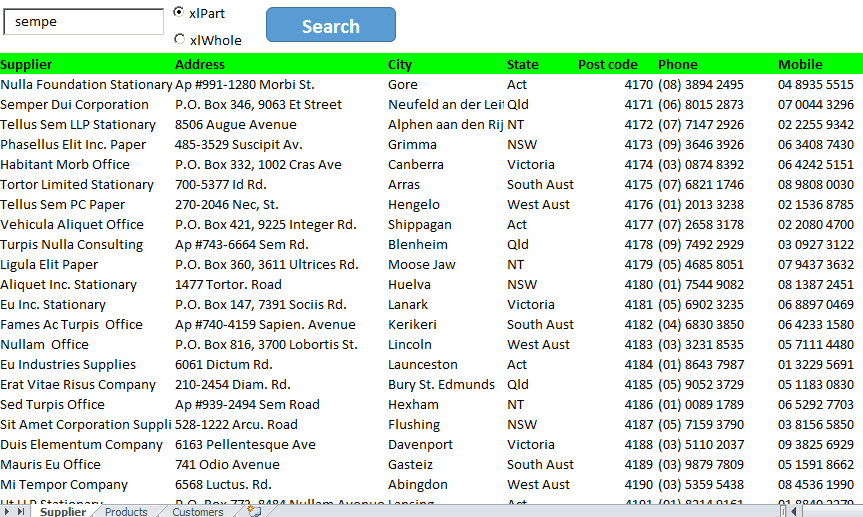Image resolution: width=863 pixels, height=517 pixels.
Task: Click the Mobile column header
Action: coord(800,64)
